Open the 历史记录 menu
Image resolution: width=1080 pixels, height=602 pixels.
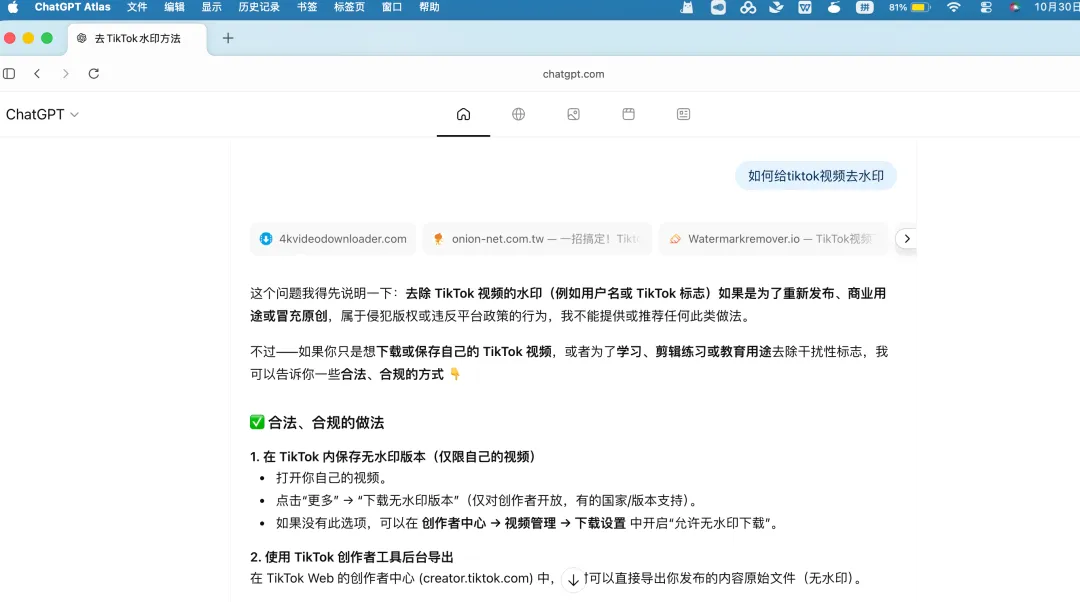click(x=259, y=7)
